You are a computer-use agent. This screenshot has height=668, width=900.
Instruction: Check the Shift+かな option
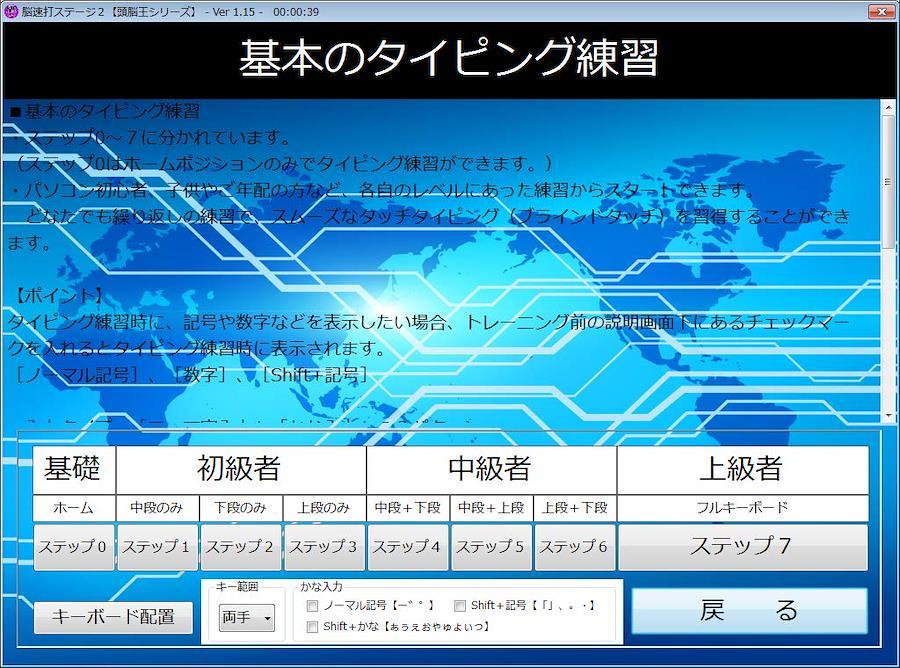313,627
